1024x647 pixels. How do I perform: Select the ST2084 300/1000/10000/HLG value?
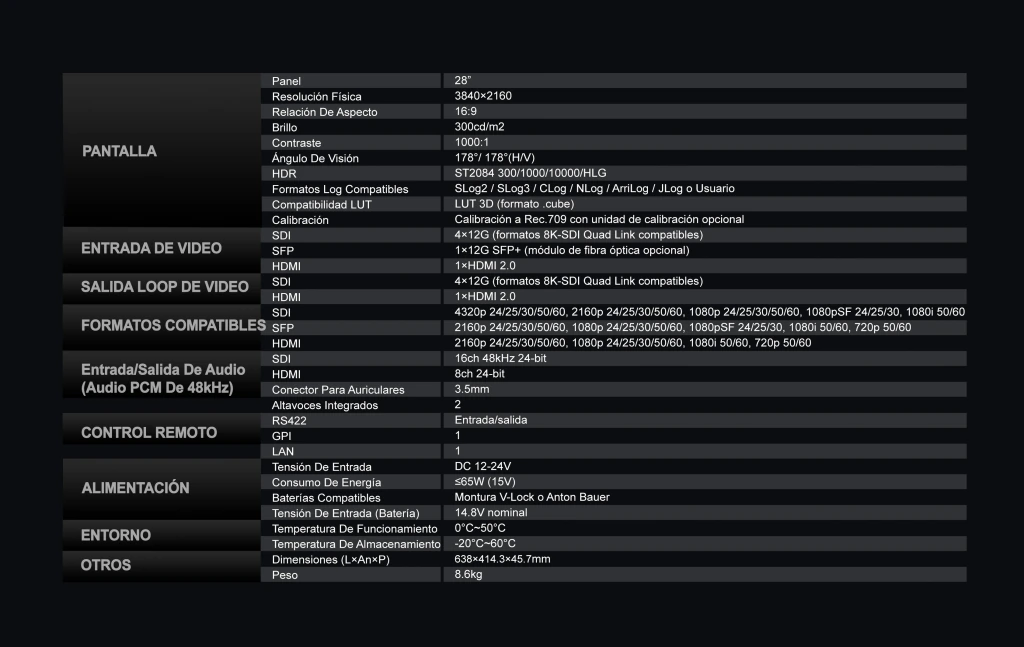530,173
